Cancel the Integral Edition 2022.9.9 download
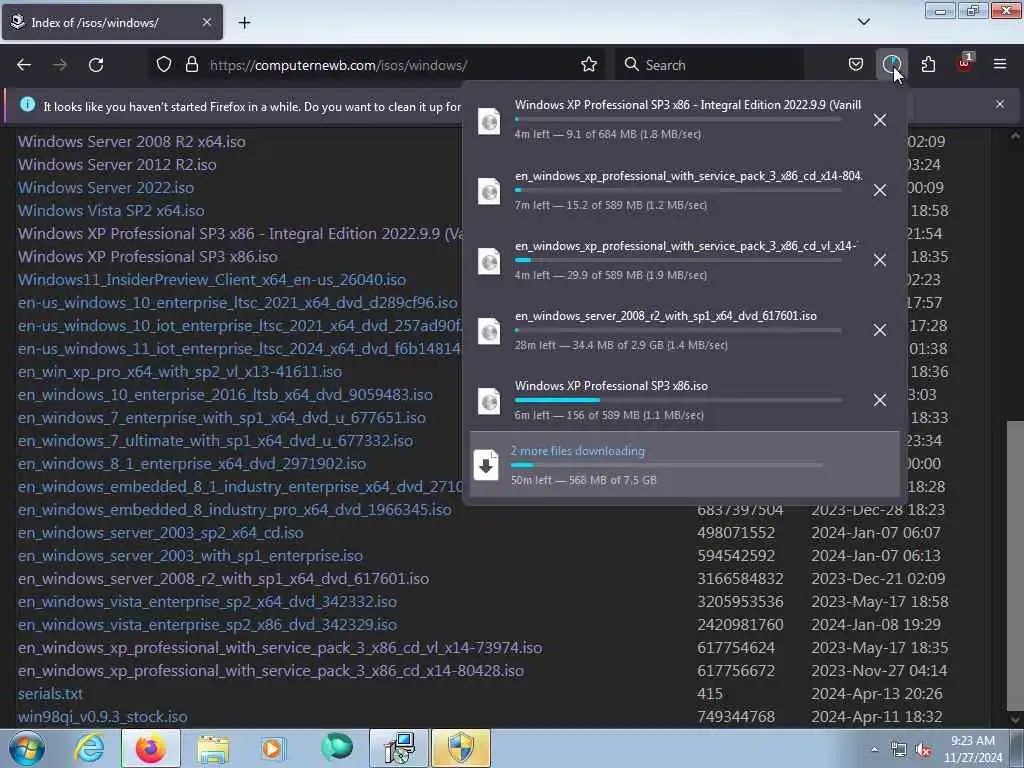This screenshot has width=1024, height=768. coord(880,120)
